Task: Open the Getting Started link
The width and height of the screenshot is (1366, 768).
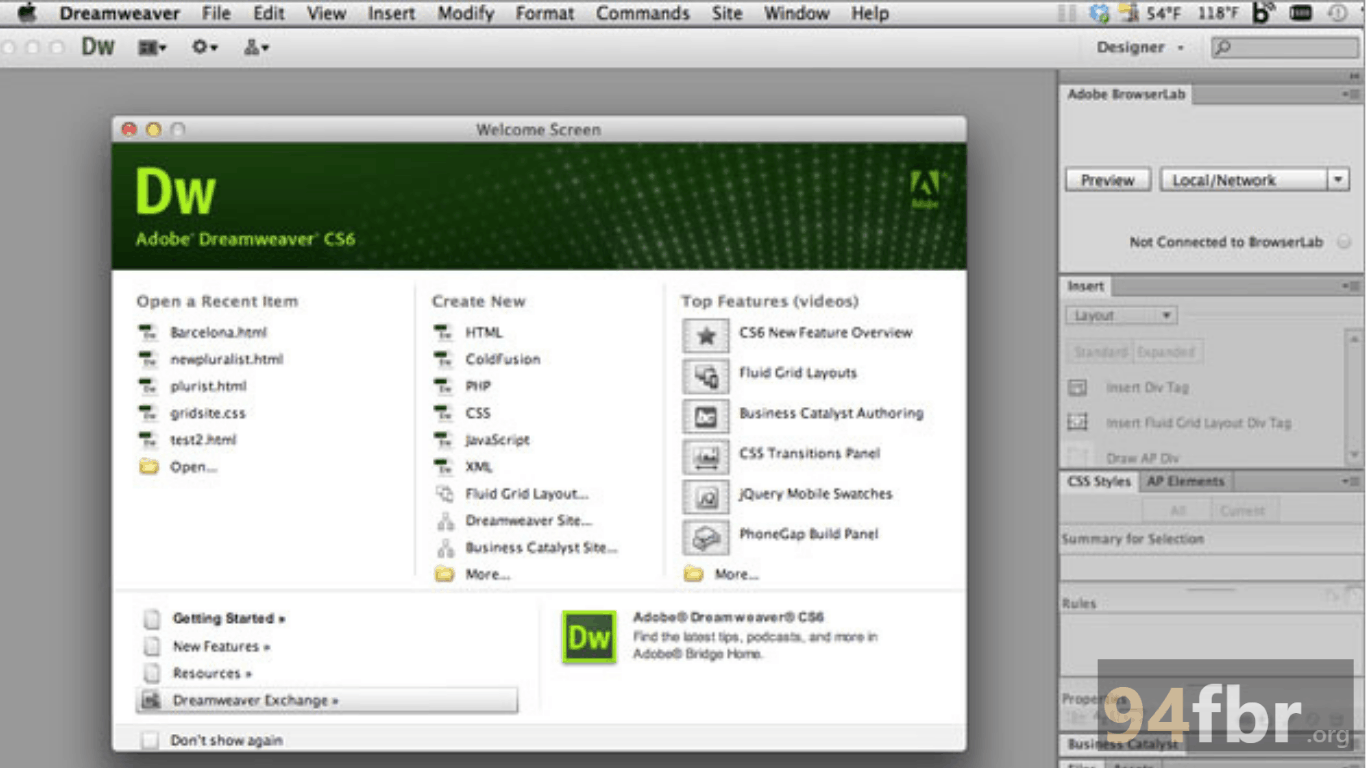Action: [x=229, y=619]
